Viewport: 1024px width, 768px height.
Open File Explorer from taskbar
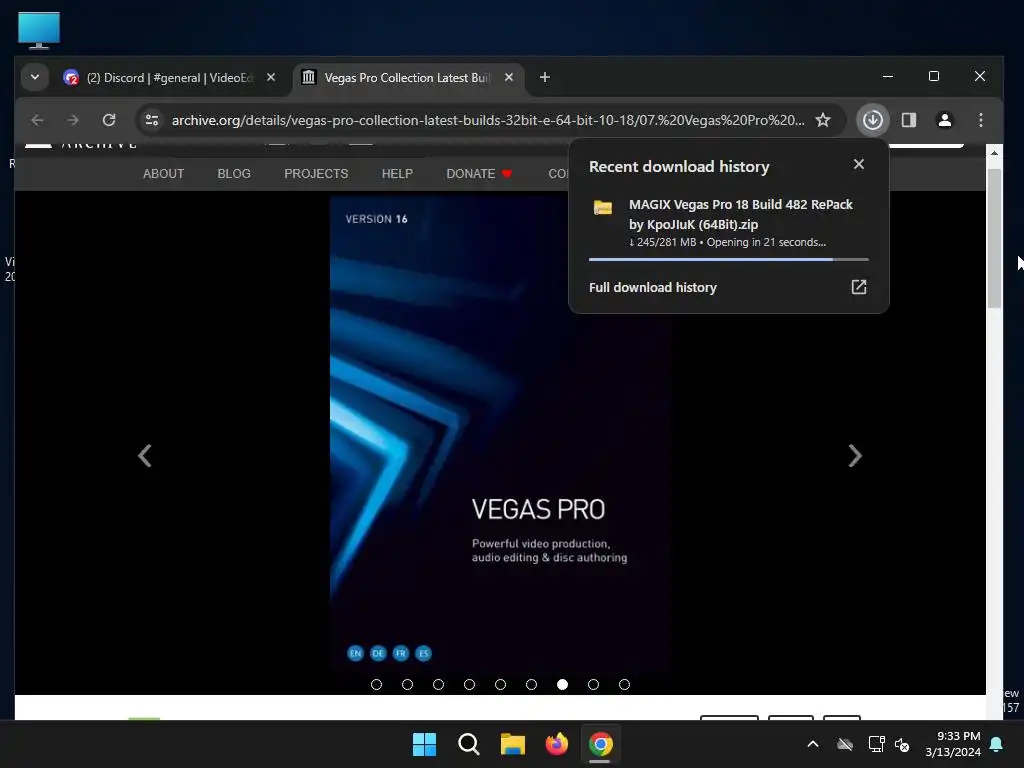[513, 744]
